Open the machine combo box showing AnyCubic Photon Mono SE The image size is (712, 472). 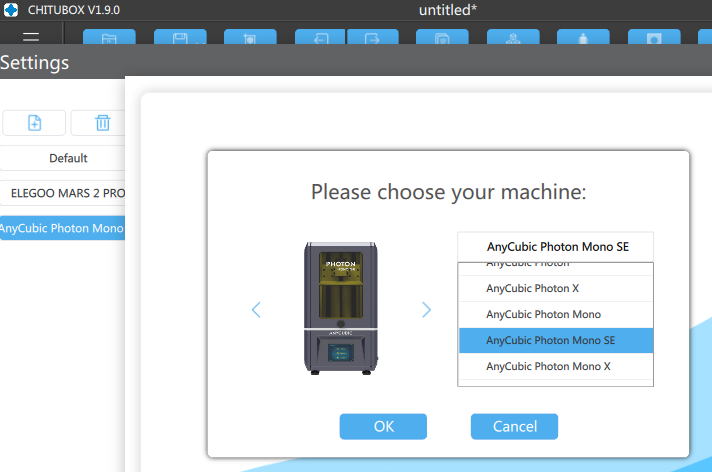coord(555,247)
